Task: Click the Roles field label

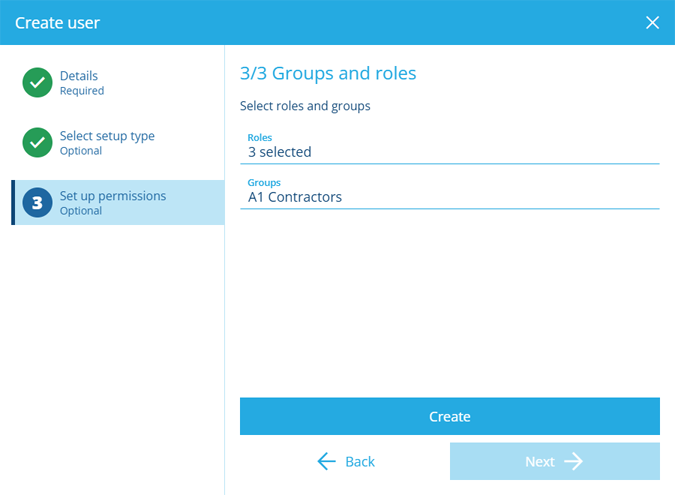Action: tap(260, 137)
